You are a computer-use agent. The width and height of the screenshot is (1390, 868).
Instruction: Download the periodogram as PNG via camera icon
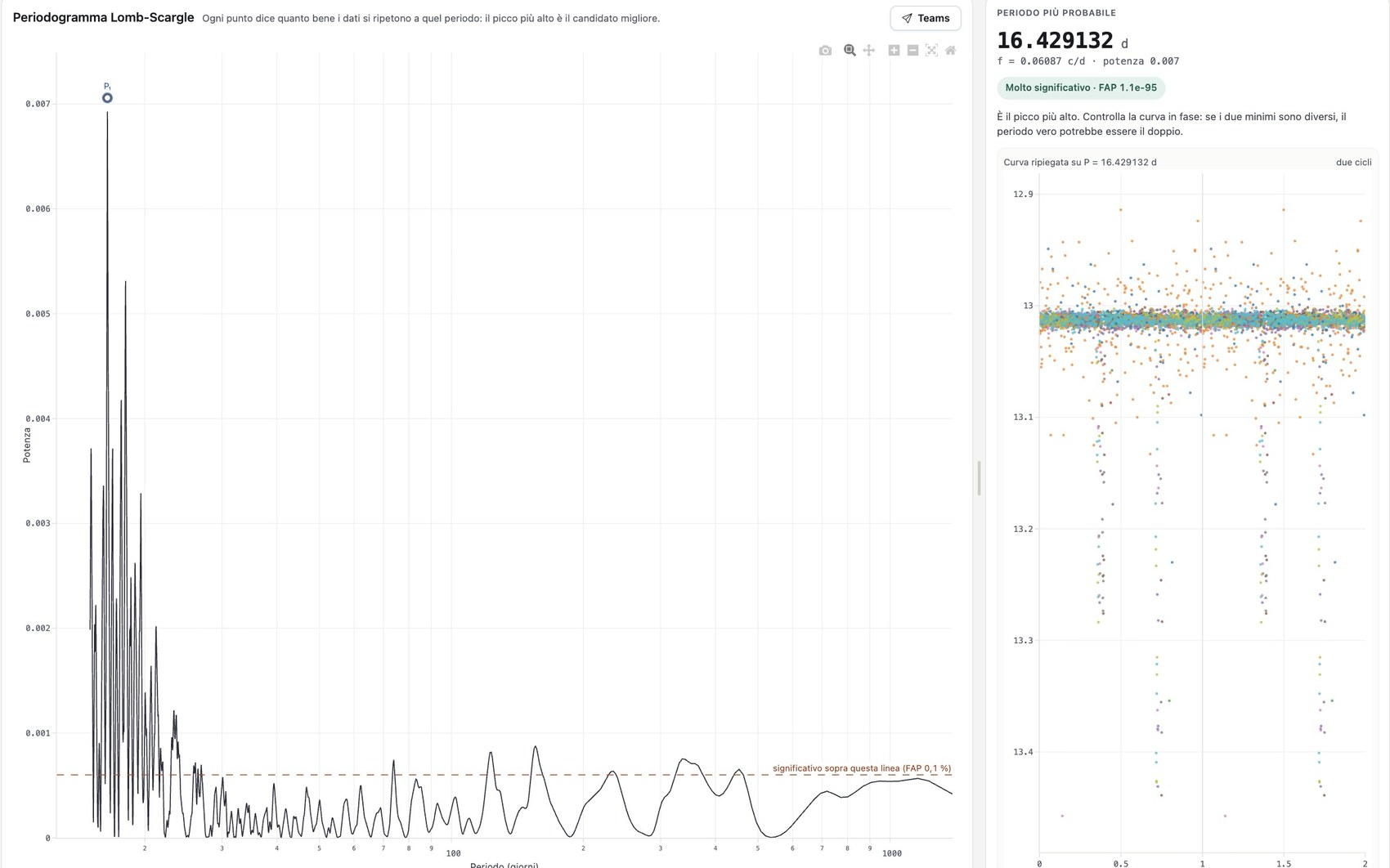(825, 51)
